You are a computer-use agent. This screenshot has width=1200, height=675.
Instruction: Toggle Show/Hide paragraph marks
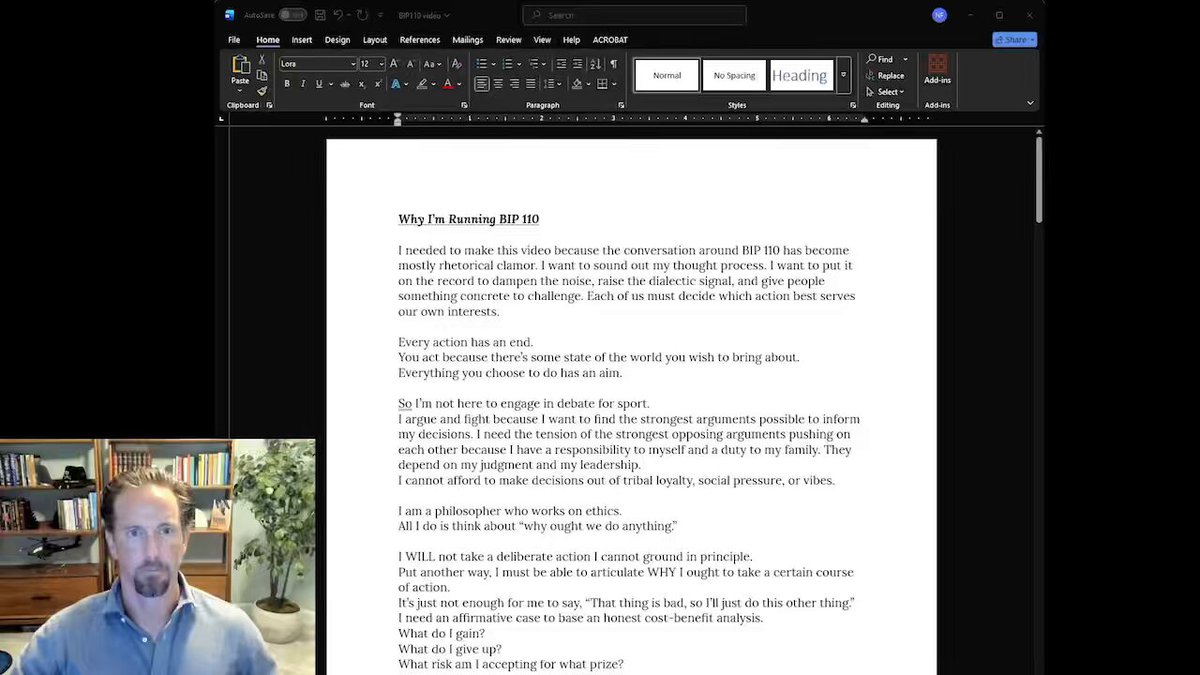click(613, 64)
